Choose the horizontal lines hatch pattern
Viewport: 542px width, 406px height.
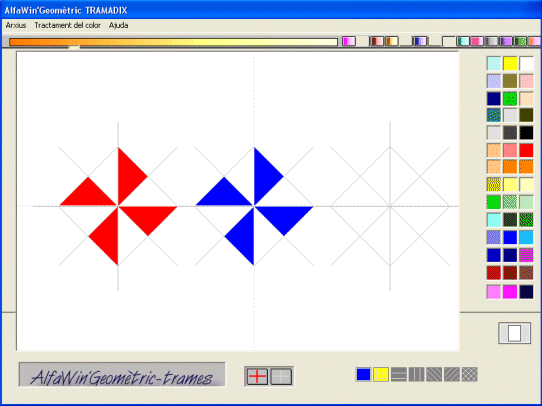399,375
